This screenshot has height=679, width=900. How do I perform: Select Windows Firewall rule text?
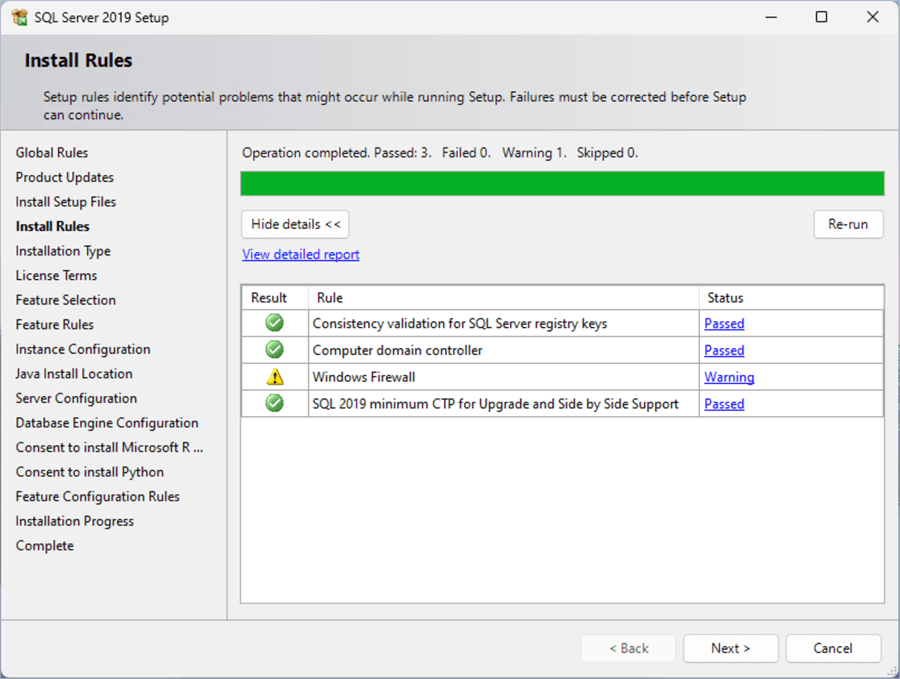pos(364,377)
